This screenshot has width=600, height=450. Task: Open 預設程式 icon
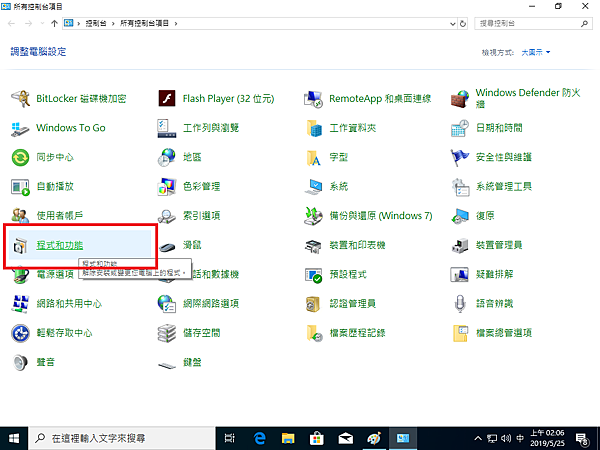(313, 274)
